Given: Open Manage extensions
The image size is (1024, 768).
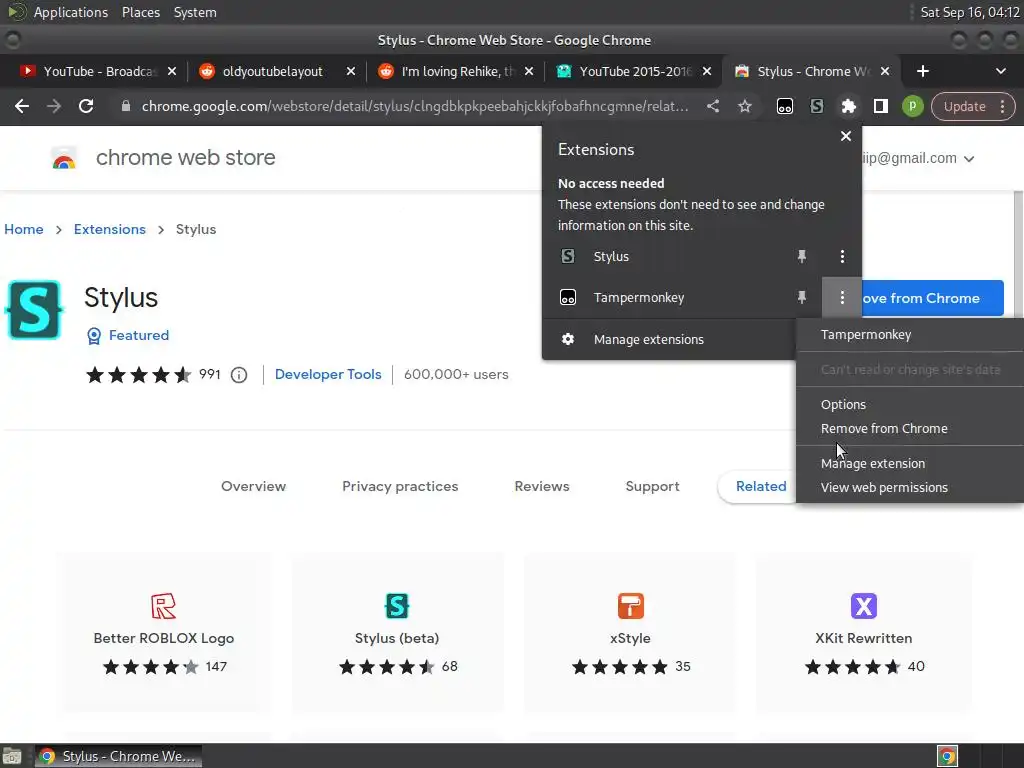Looking at the screenshot, I should click(x=669, y=340).
